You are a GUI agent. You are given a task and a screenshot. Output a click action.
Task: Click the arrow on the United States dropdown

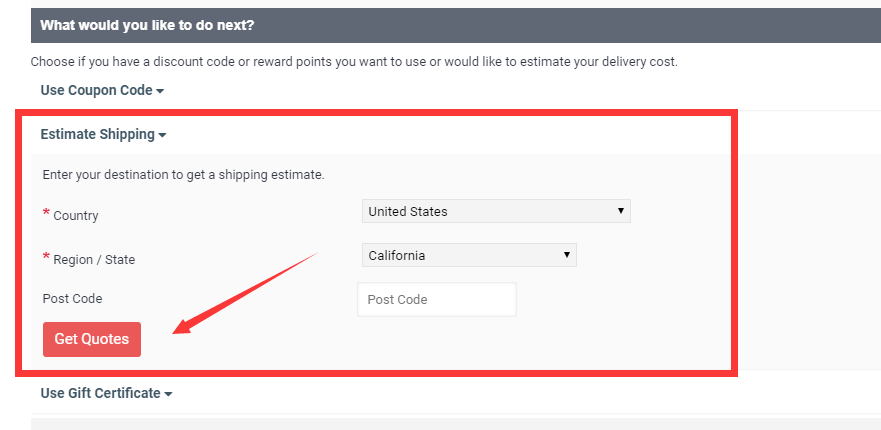pyautogui.click(x=621, y=211)
